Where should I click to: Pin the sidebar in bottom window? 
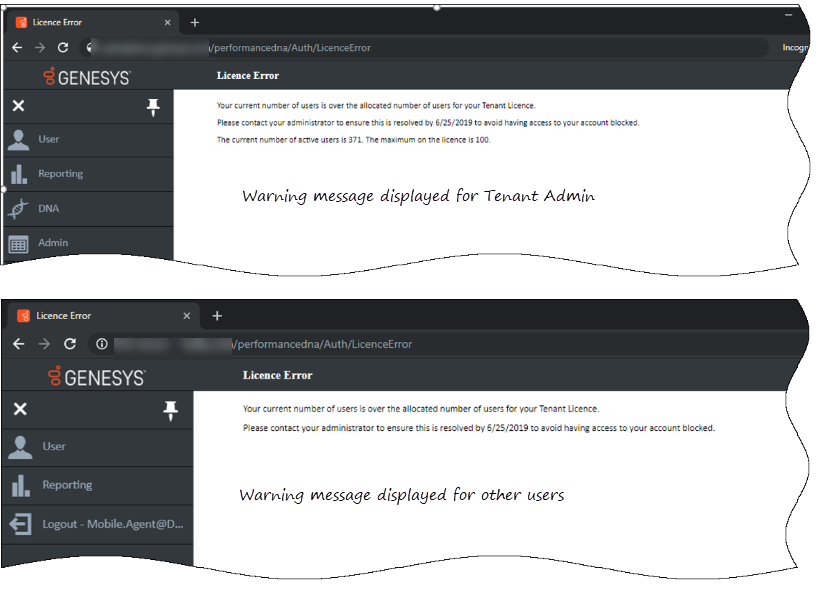coord(171,411)
